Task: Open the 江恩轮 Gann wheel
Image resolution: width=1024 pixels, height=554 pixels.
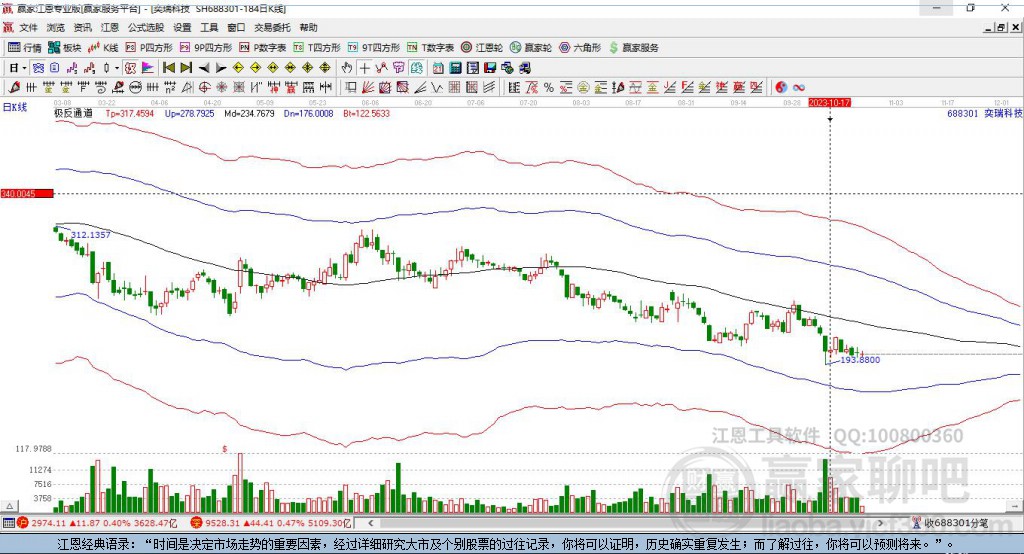Action: 482,48
